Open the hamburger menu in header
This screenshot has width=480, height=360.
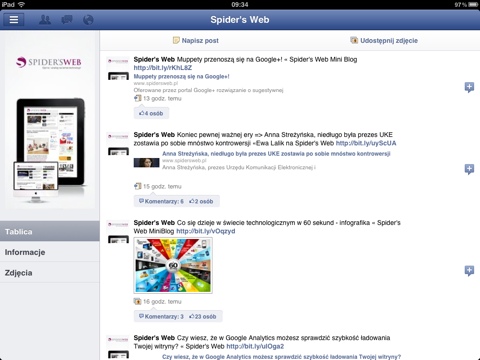[14, 20]
